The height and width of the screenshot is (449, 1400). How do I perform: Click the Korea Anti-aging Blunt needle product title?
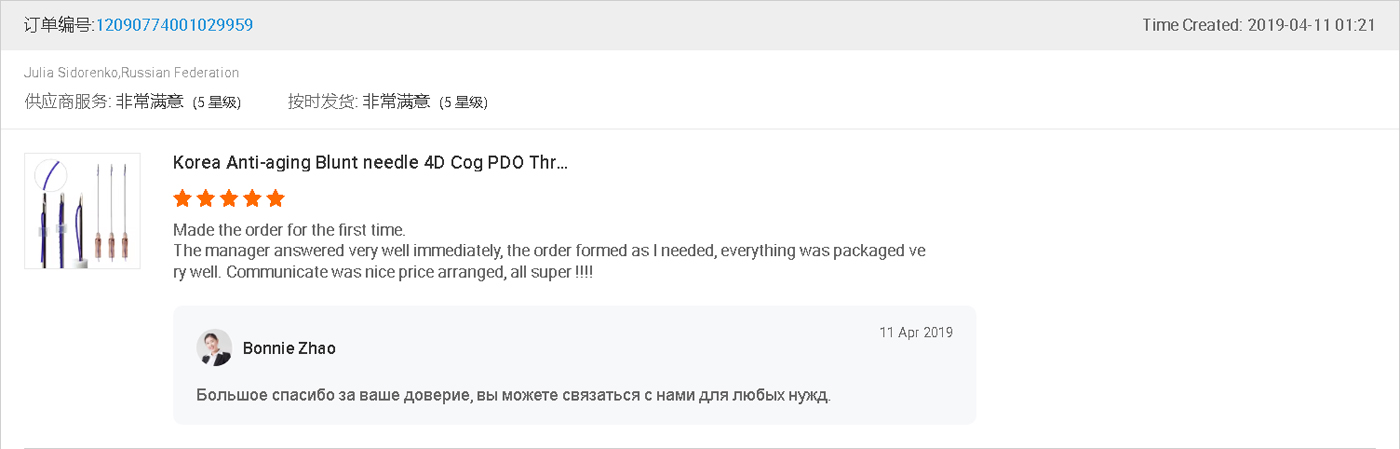tap(370, 163)
